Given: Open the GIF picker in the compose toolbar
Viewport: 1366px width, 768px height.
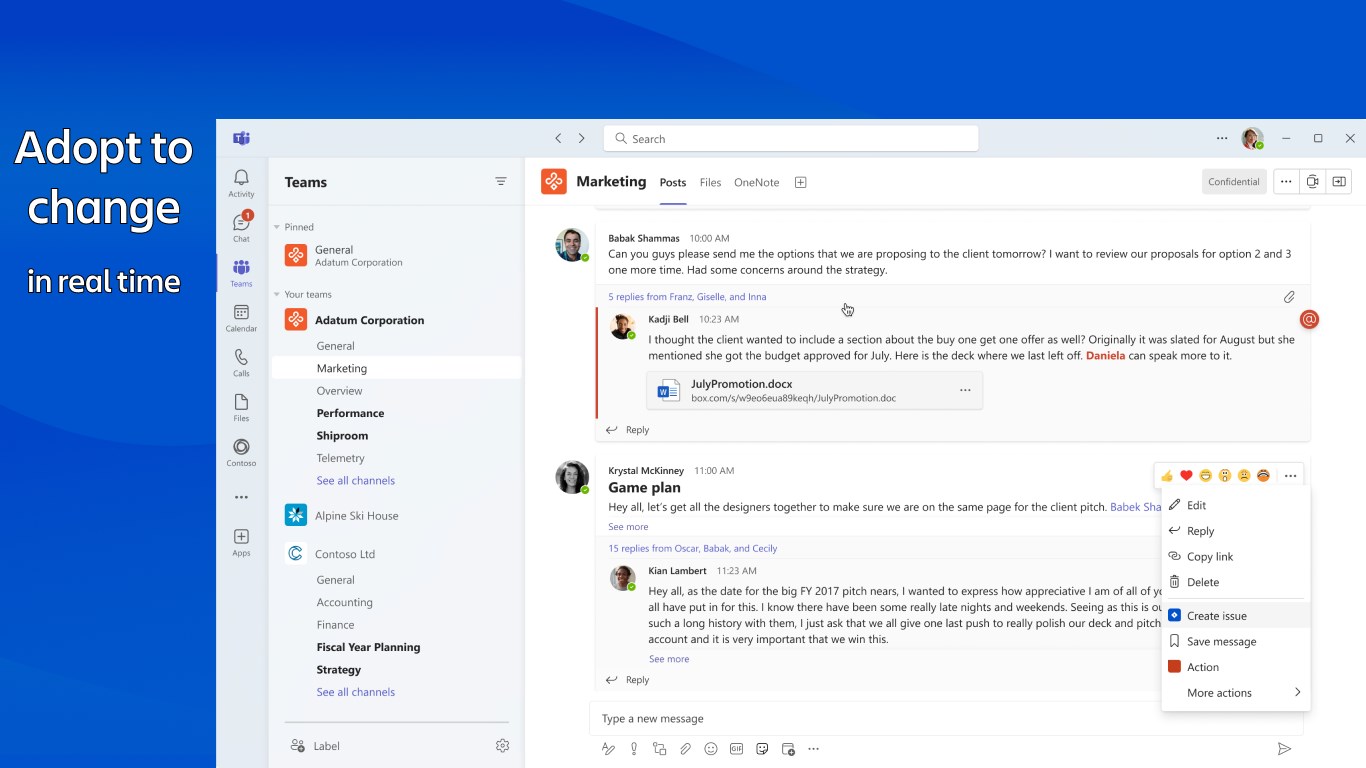Looking at the screenshot, I should [x=737, y=749].
